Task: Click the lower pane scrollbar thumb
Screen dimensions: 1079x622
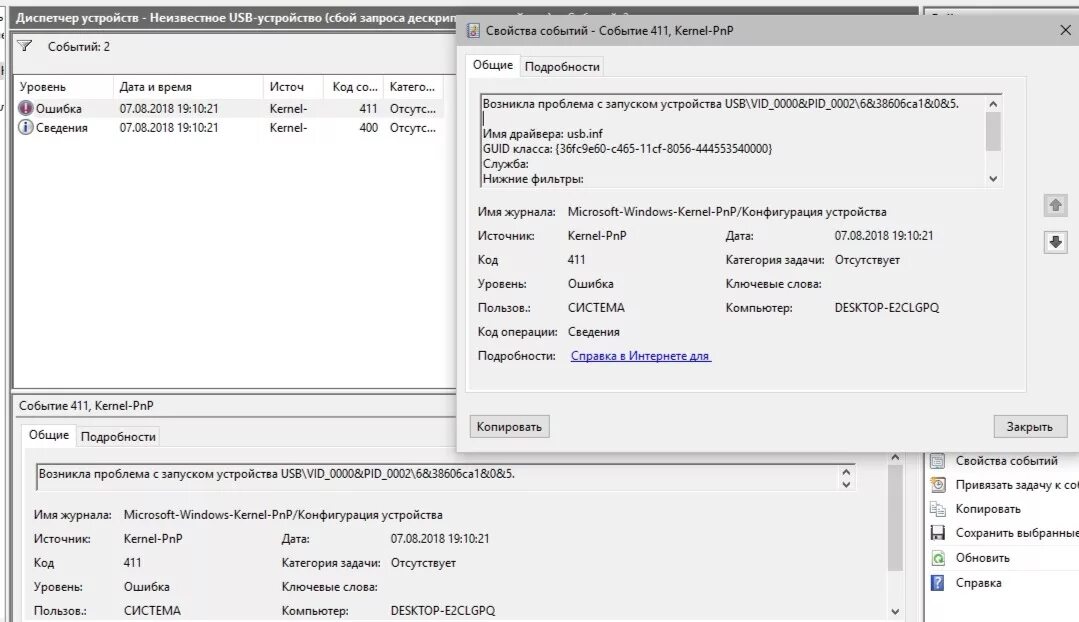Action: (x=895, y=517)
